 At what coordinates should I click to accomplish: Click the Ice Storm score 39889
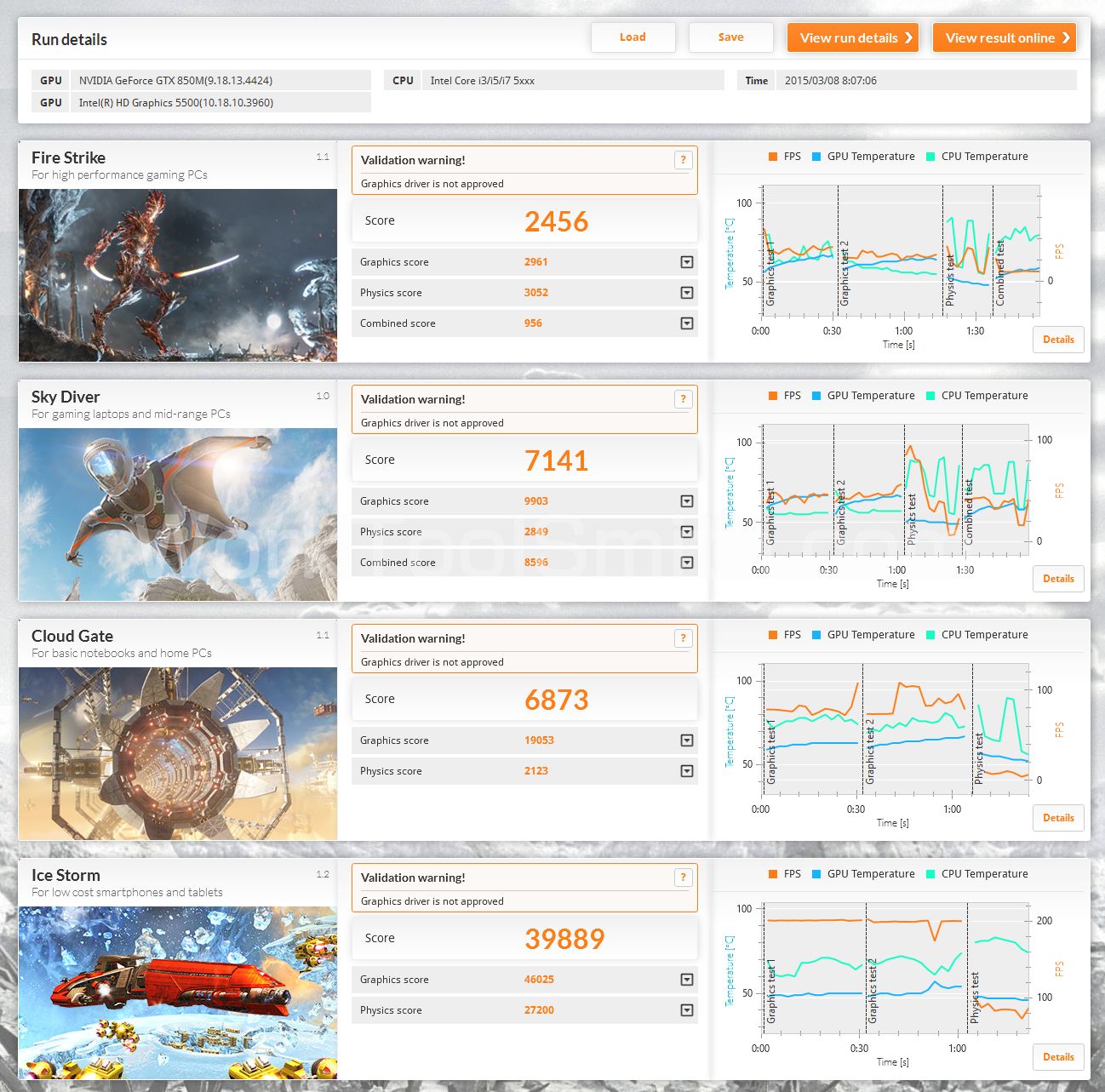pos(564,939)
